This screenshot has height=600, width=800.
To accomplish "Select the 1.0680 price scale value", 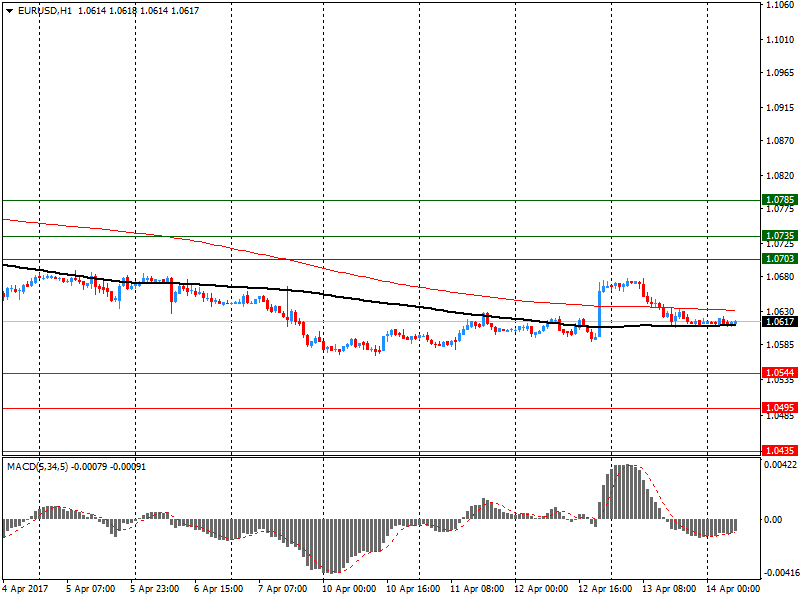I will [x=780, y=277].
